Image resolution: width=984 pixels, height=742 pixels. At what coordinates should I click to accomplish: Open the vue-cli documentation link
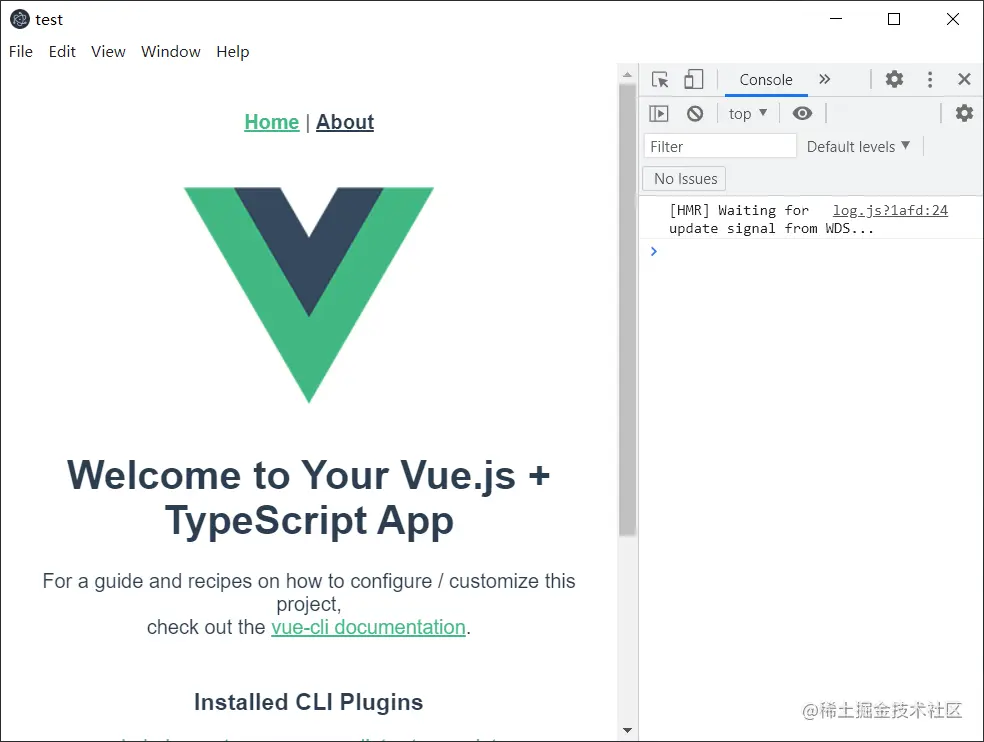(368, 627)
